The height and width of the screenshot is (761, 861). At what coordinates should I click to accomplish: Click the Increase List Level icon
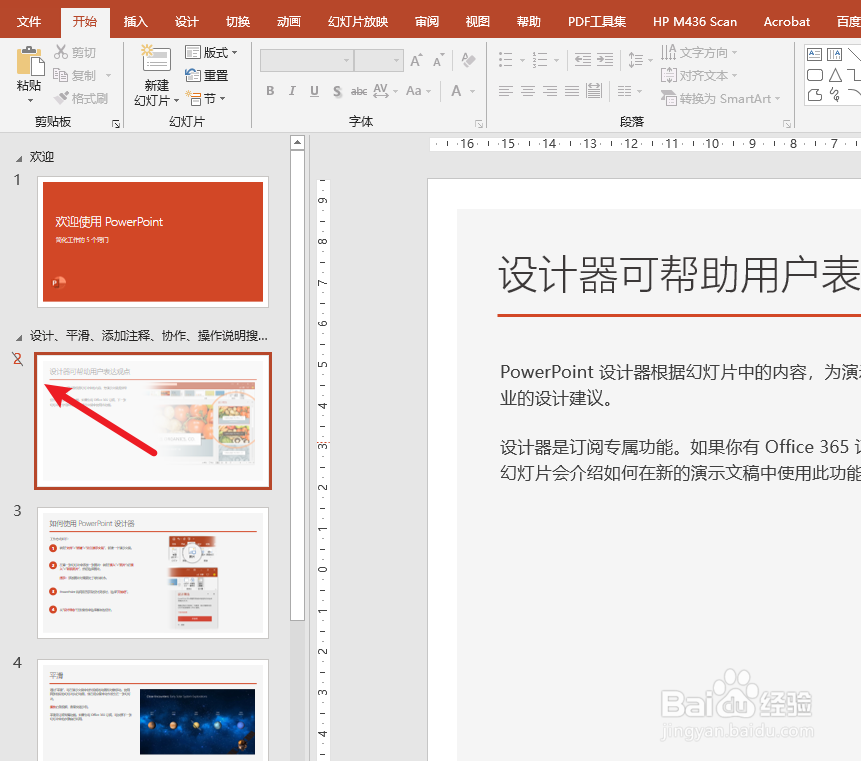605,59
